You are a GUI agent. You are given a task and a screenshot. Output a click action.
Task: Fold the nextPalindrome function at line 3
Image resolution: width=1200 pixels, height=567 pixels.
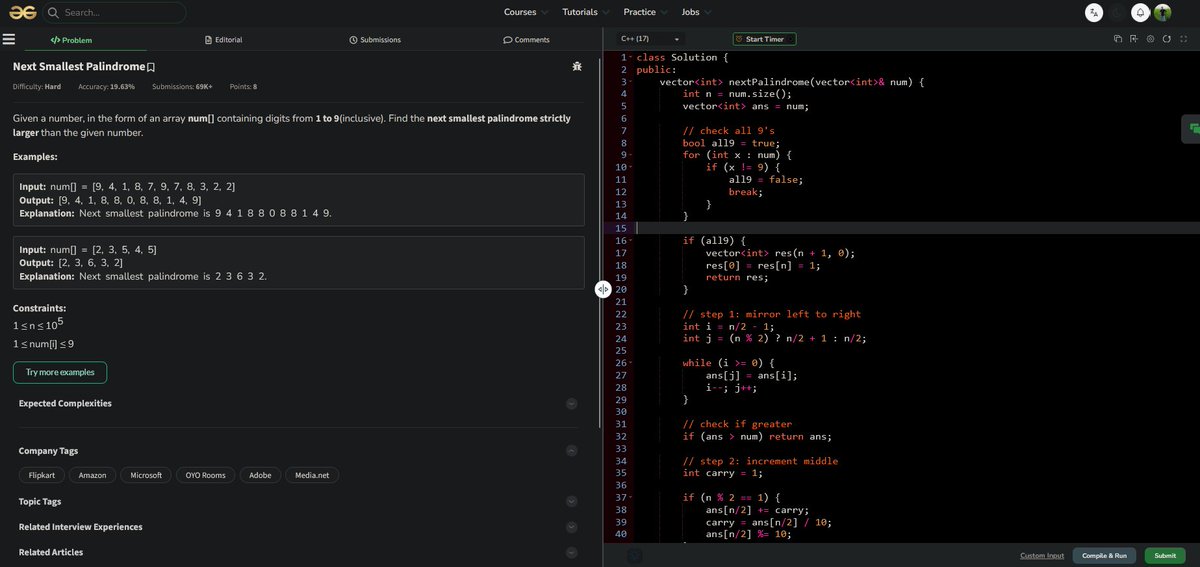[631, 82]
